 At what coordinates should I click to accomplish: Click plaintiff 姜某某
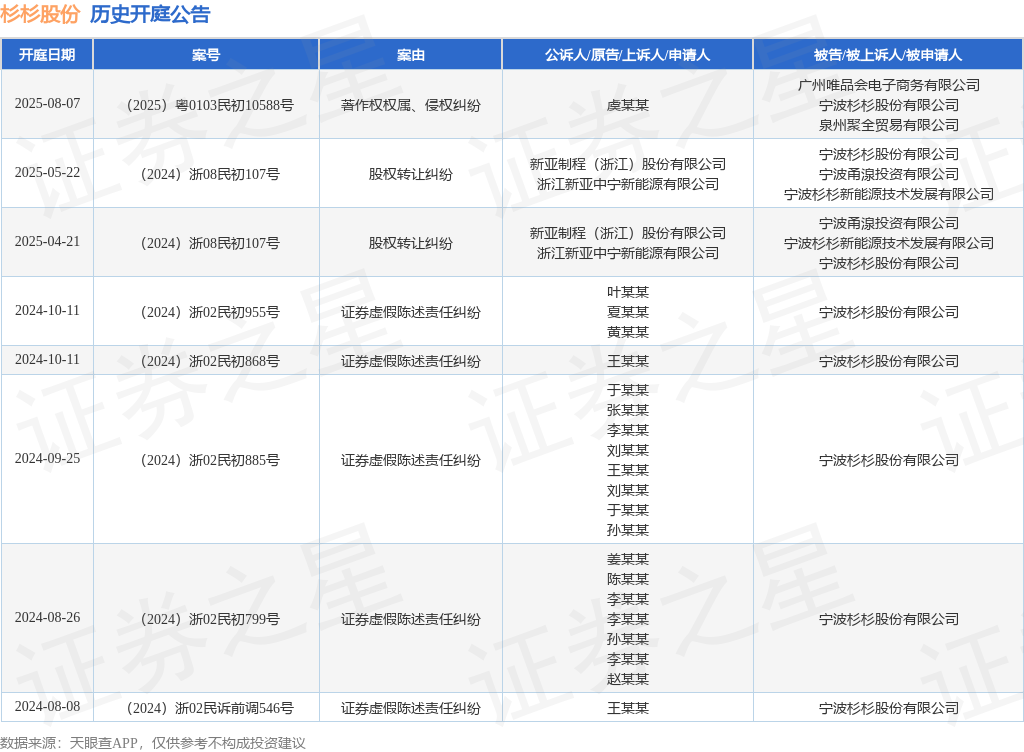point(628,559)
